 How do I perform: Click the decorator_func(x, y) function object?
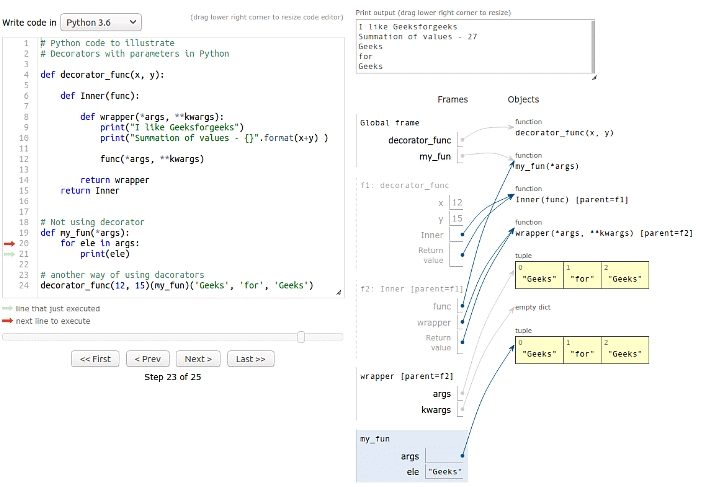point(564,133)
